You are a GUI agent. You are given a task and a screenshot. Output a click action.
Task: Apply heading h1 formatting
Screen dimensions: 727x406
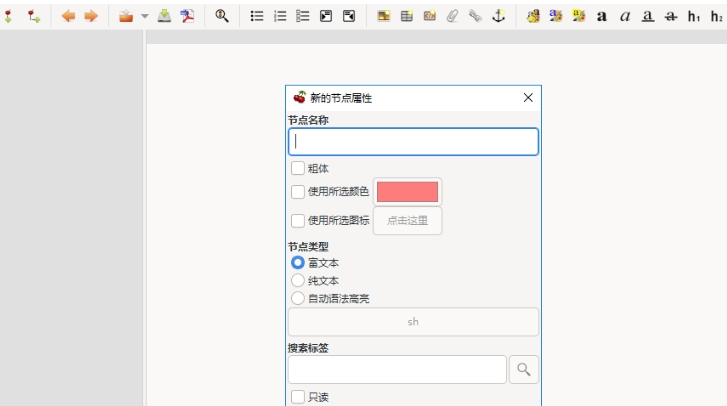[x=694, y=17]
